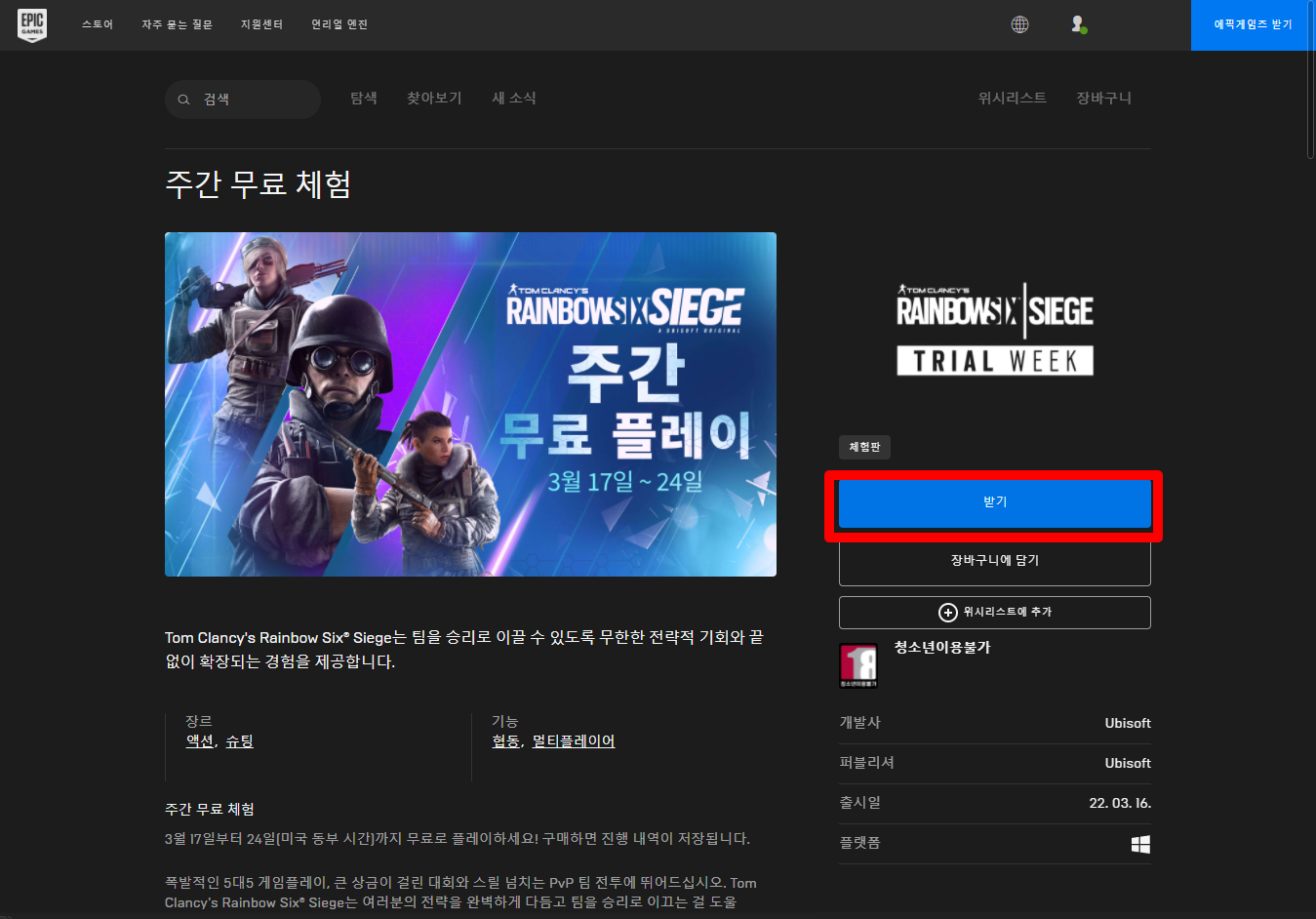Image resolution: width=1316 pixels, height=919 pixels.
Task: Open the Epic Games logo home
Action: 32,25
